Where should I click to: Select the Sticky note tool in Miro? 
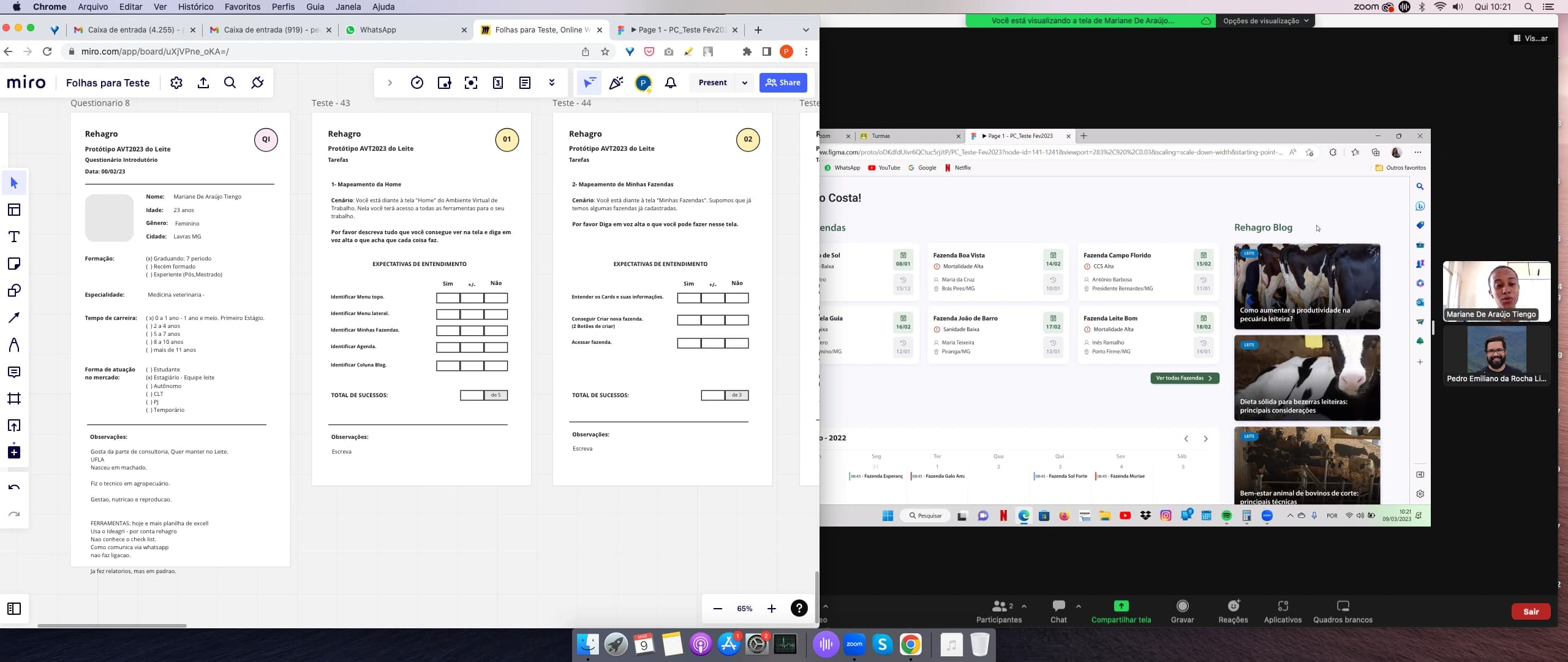coord(14,264)
